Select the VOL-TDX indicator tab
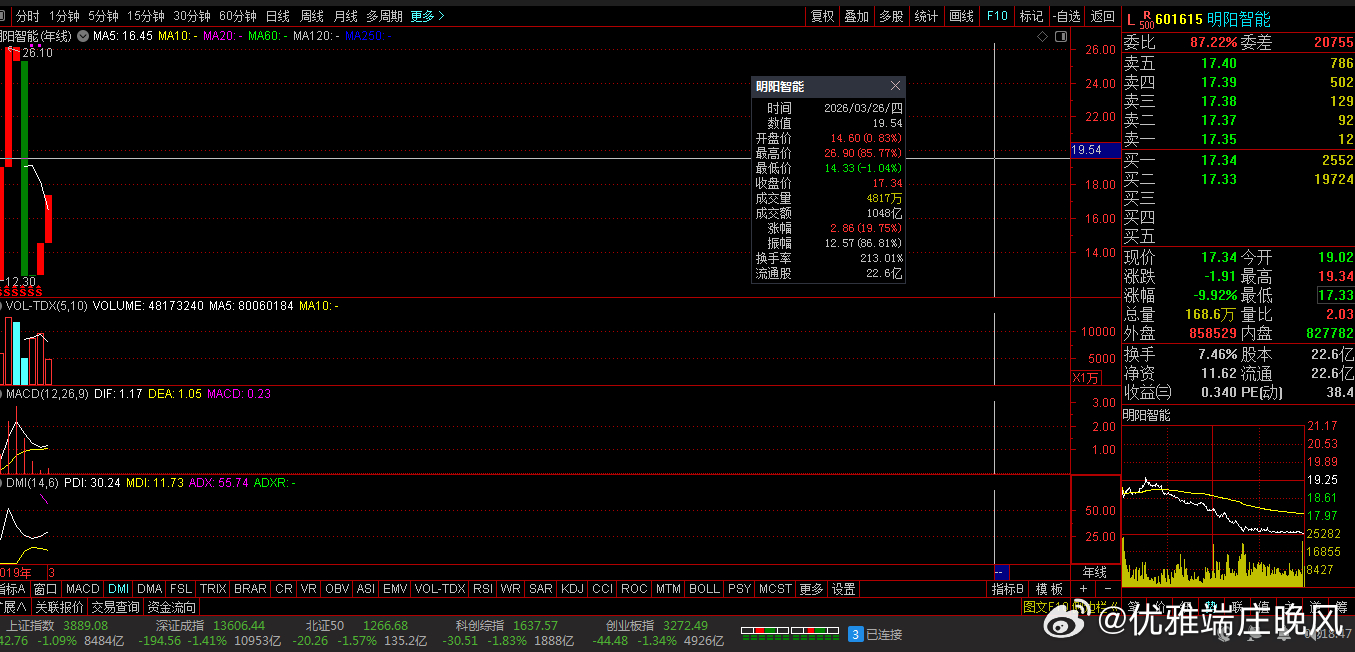 click(x=440, y=589)
